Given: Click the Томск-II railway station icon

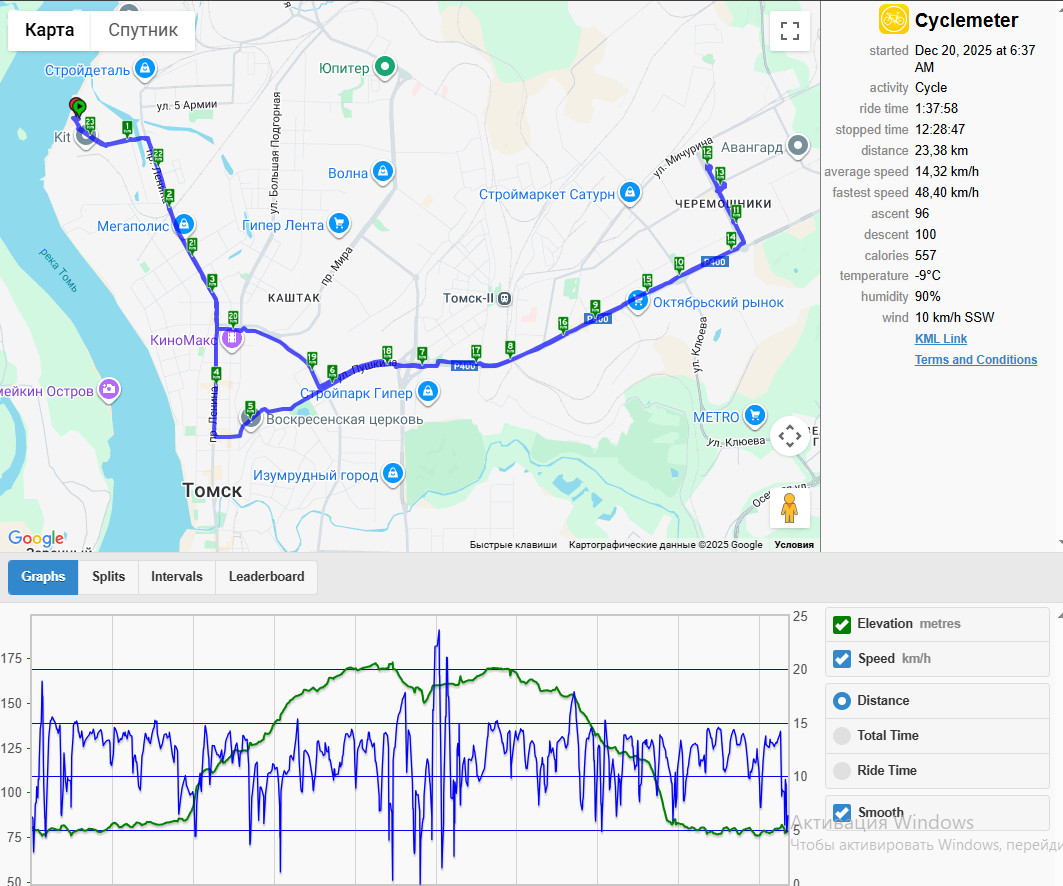Looking at the screenshot, I should [504, 298].
